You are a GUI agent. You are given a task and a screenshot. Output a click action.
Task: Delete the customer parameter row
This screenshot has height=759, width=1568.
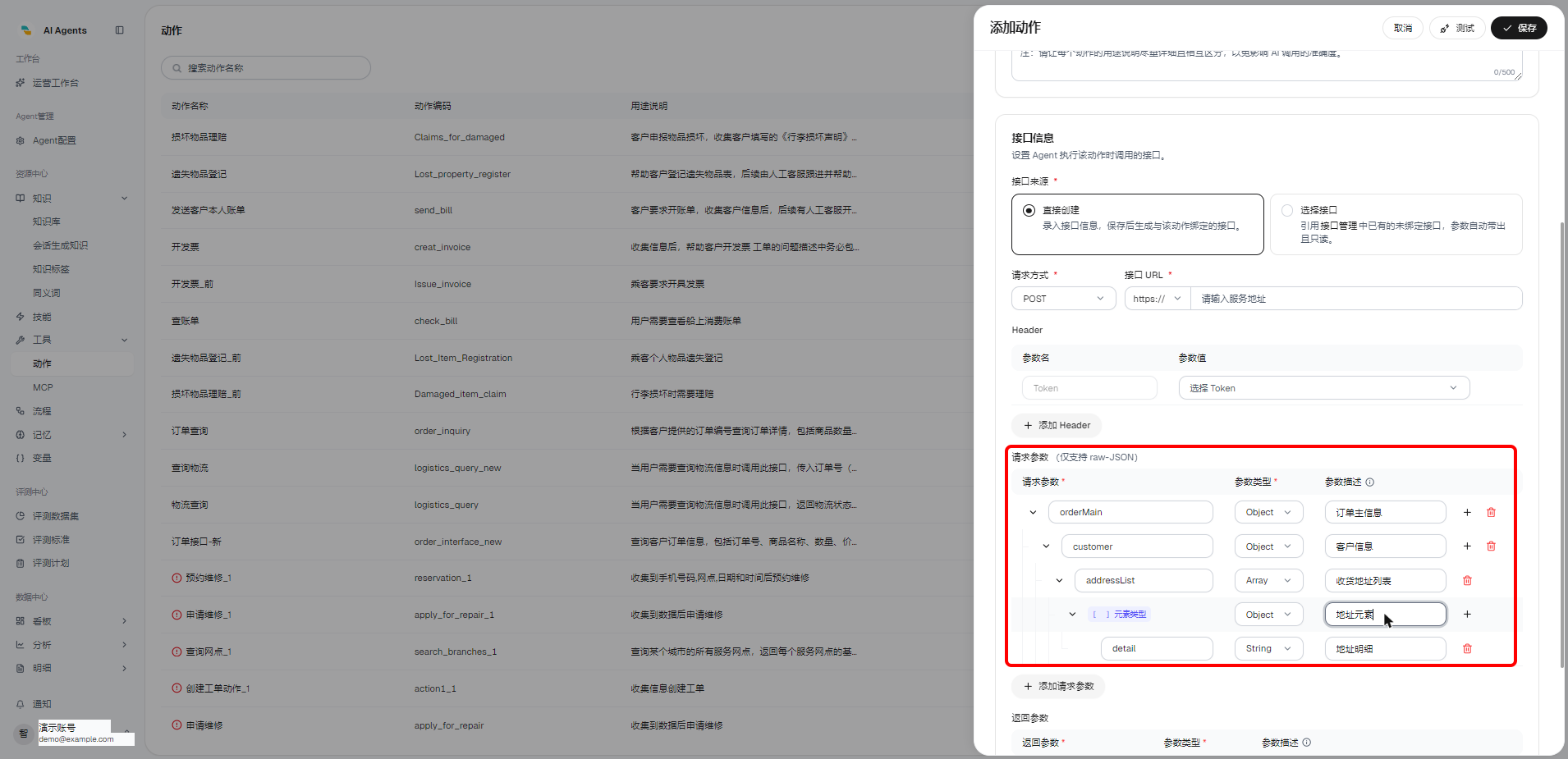pos(1491,546)
